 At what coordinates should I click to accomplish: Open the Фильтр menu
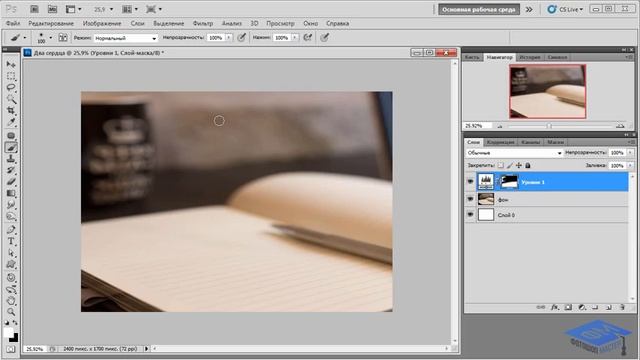203,23
